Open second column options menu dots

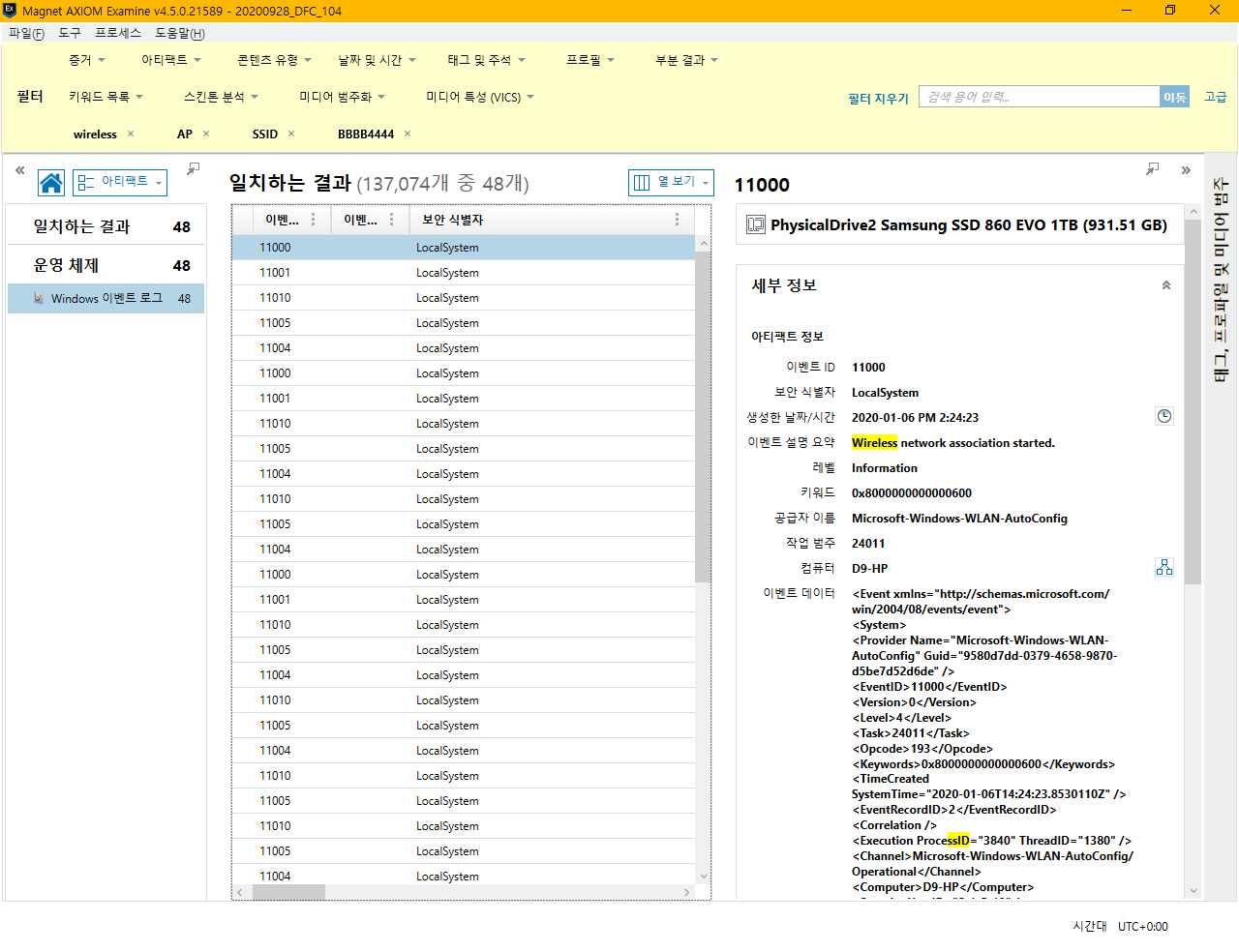coord(391,220)
